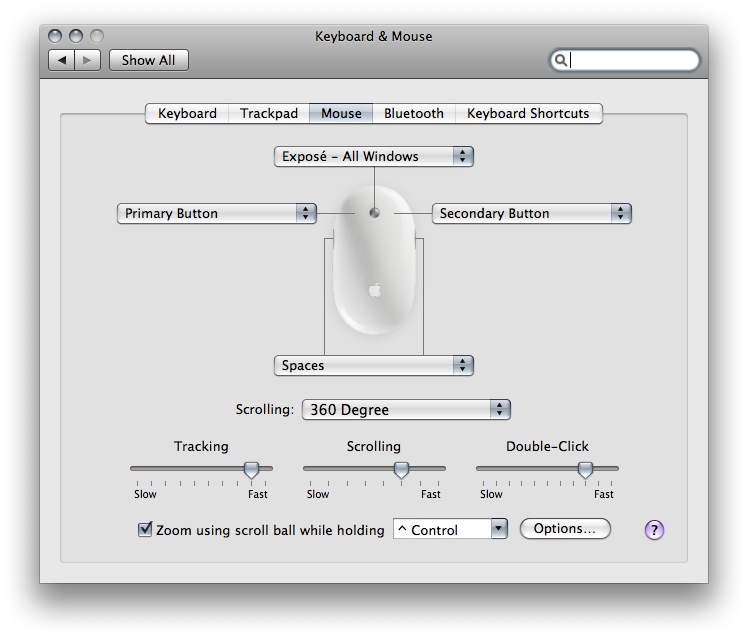This screenshot has height=638, width=748.
Task: Select the Mouse tab
Action: (341, 114)
